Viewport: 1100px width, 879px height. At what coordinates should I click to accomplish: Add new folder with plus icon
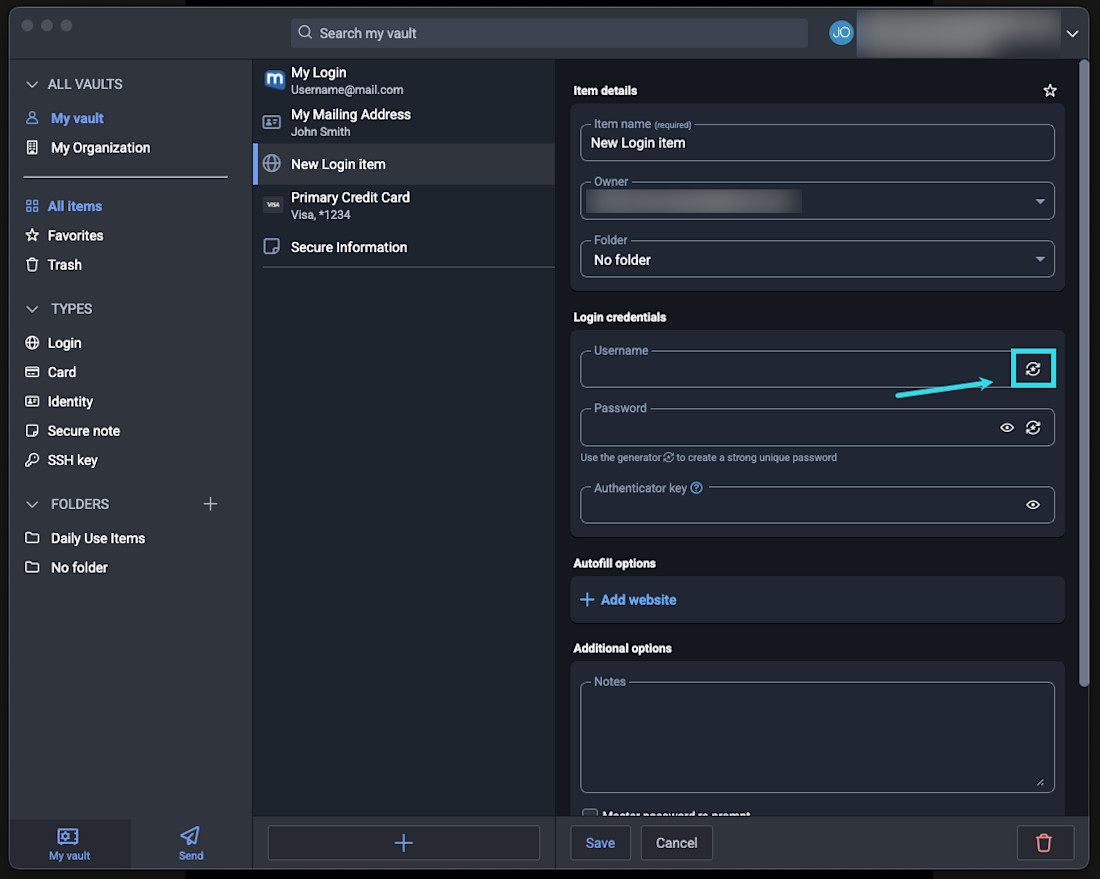click(210, 504)
